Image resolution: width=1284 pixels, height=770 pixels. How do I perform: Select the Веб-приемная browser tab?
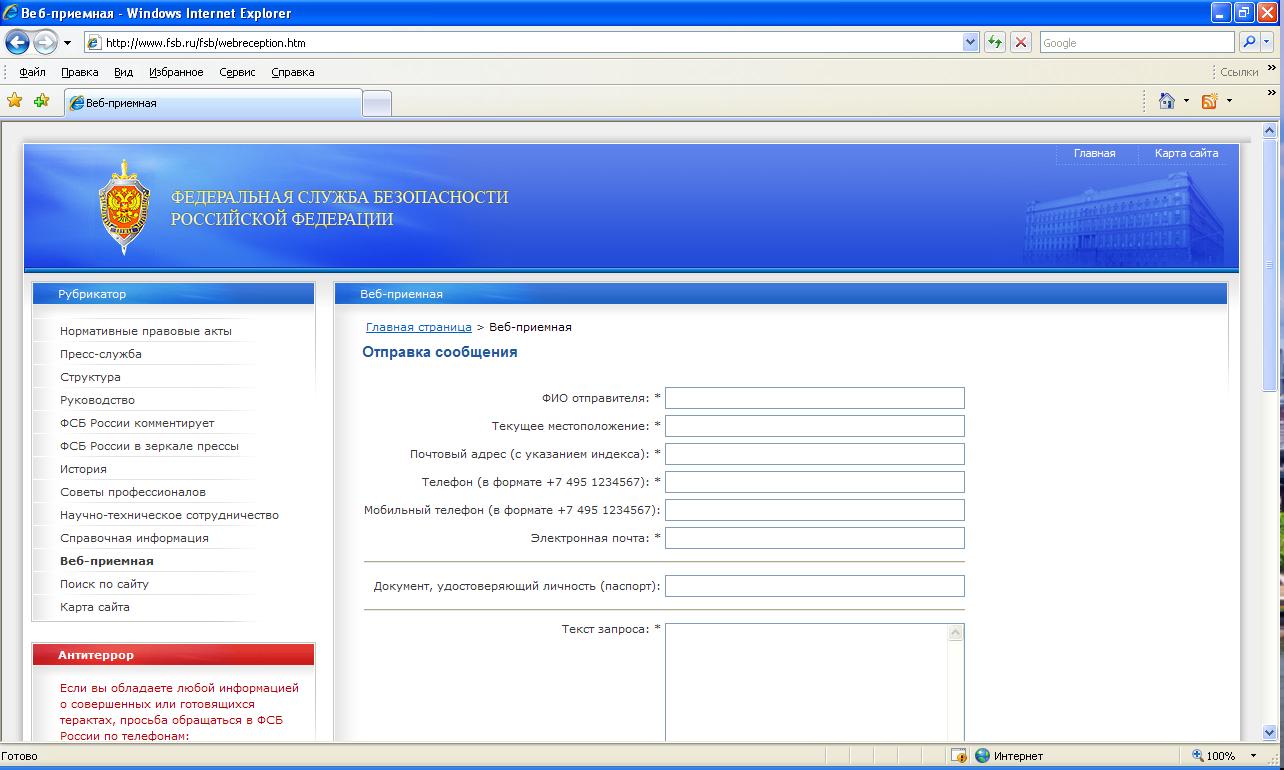pos(213,103)
